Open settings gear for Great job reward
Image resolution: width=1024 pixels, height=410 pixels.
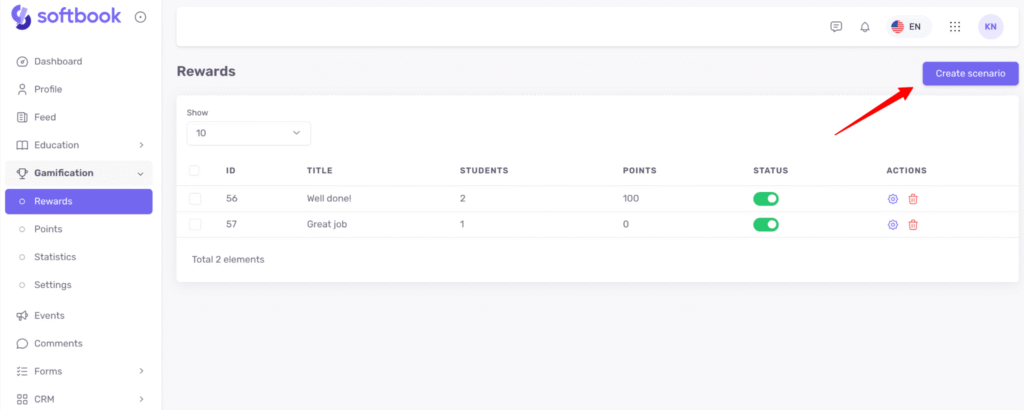893,224
